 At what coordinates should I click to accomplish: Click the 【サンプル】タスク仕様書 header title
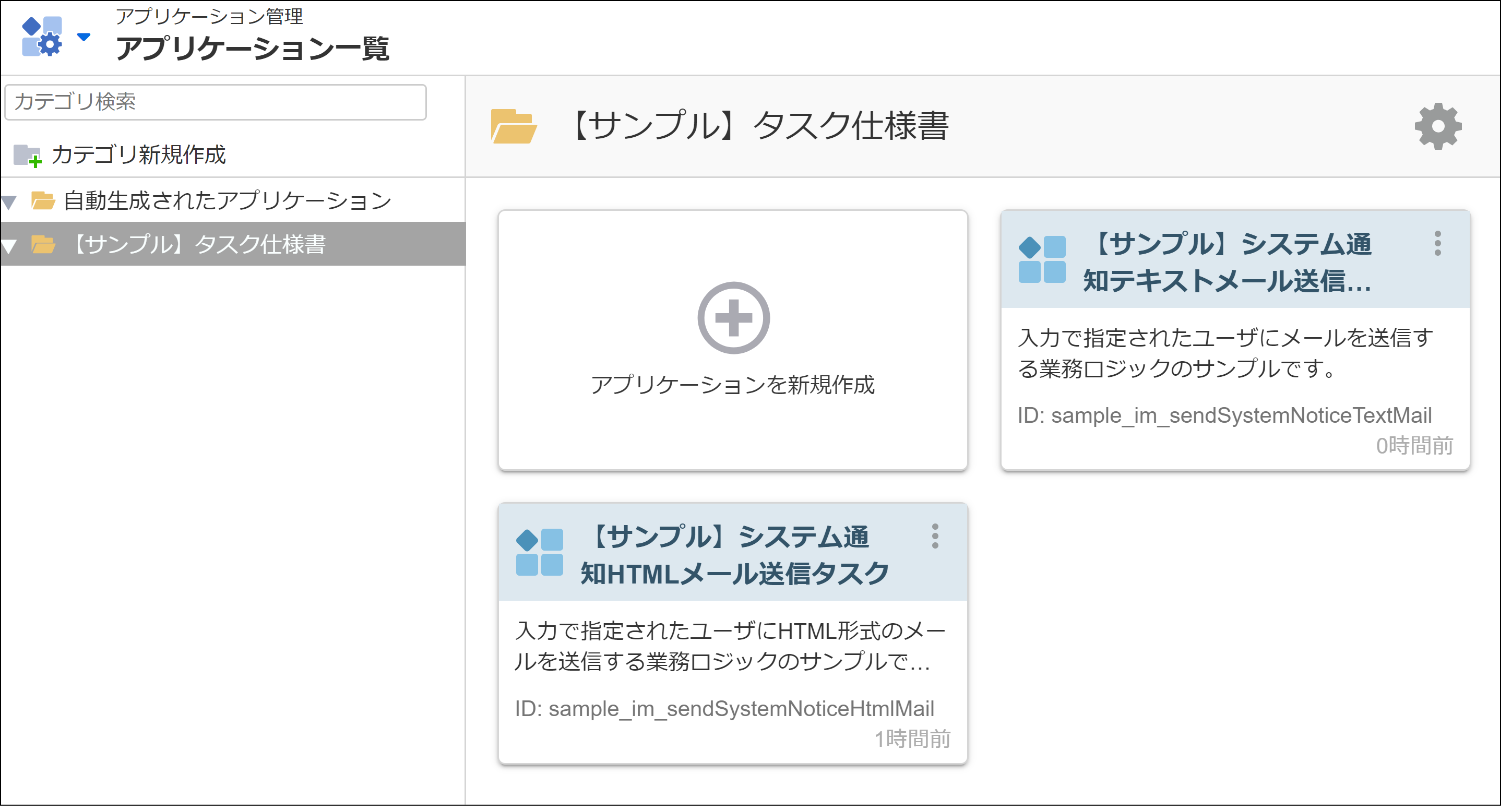[x=756, y=126]
